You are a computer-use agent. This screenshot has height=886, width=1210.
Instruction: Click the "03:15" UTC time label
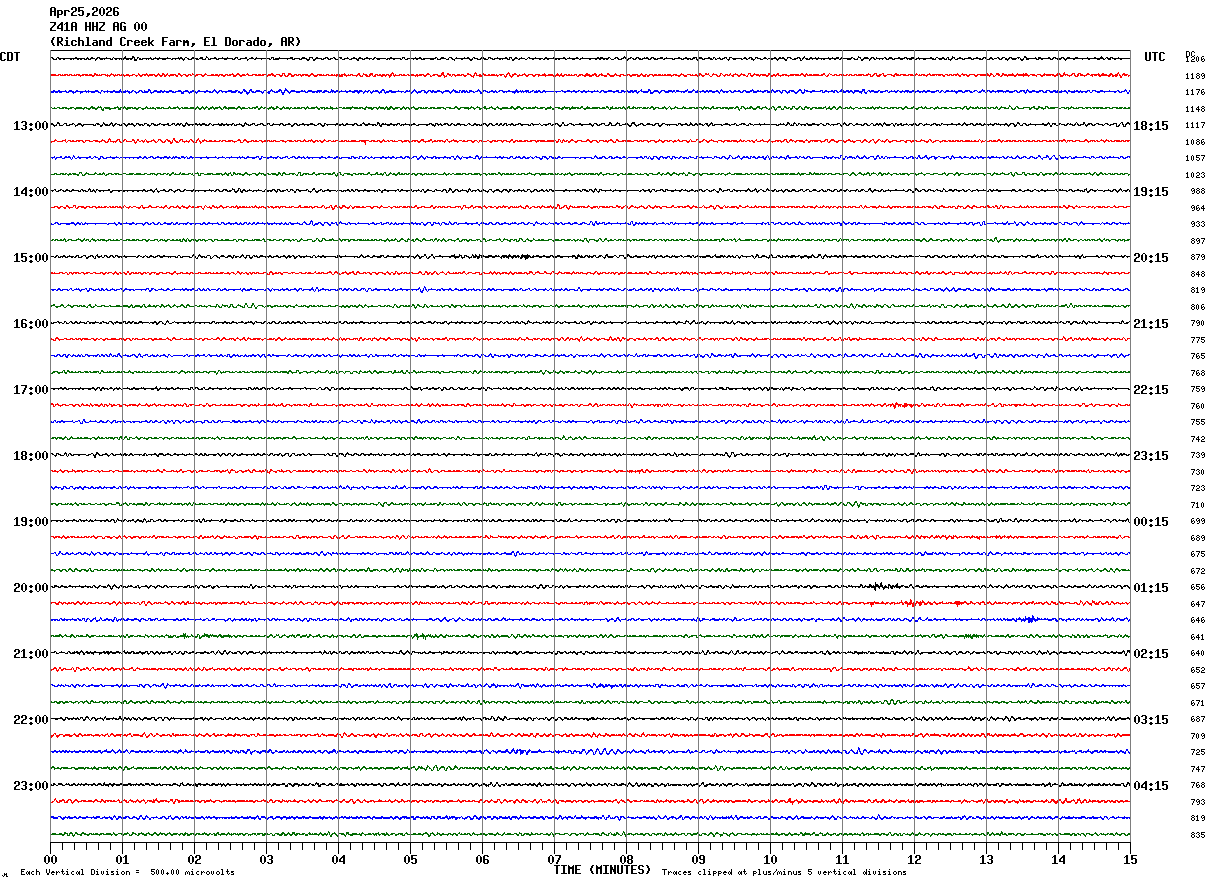1151,720
